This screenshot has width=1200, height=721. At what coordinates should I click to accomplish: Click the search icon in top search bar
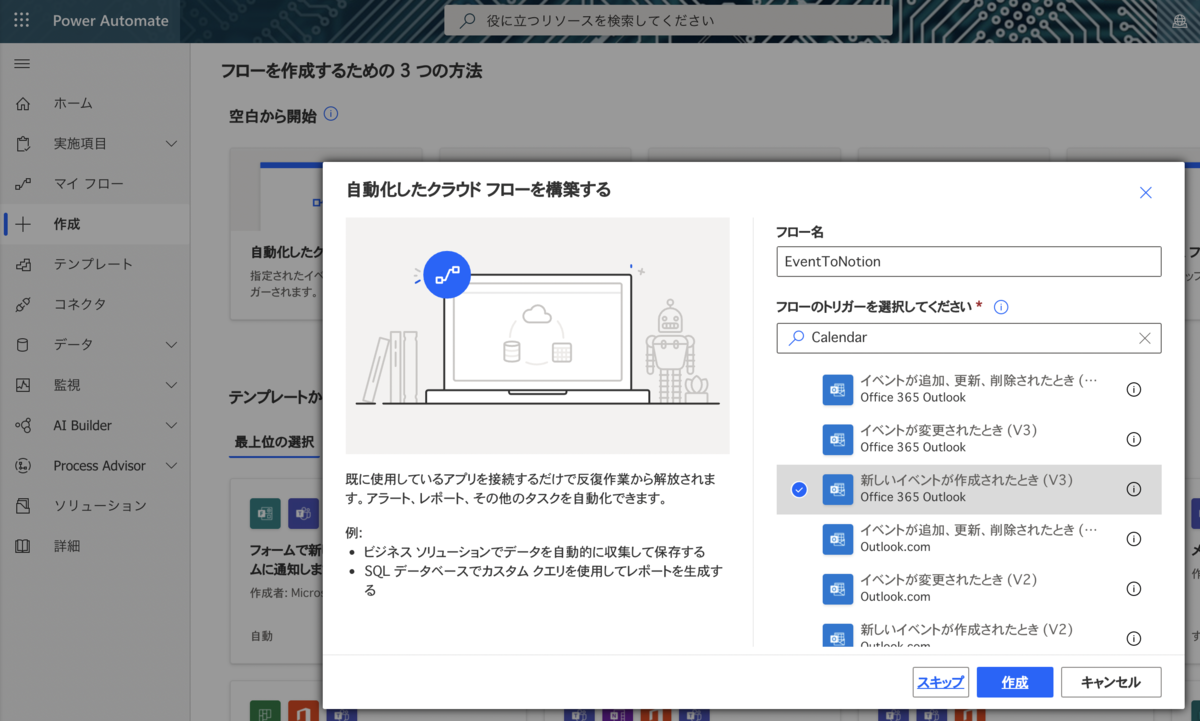click(x=469, y=19)
